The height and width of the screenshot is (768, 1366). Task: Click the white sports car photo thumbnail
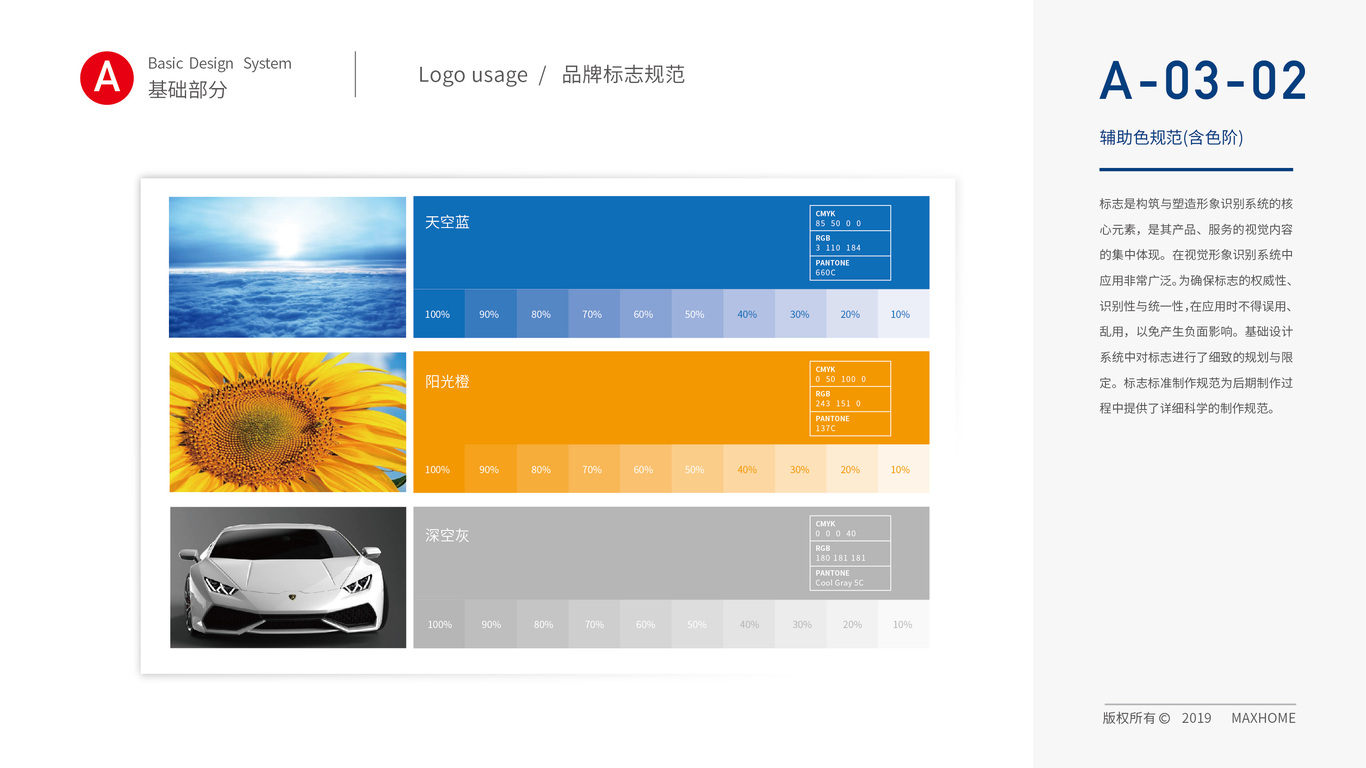click(x=288, y=577)
